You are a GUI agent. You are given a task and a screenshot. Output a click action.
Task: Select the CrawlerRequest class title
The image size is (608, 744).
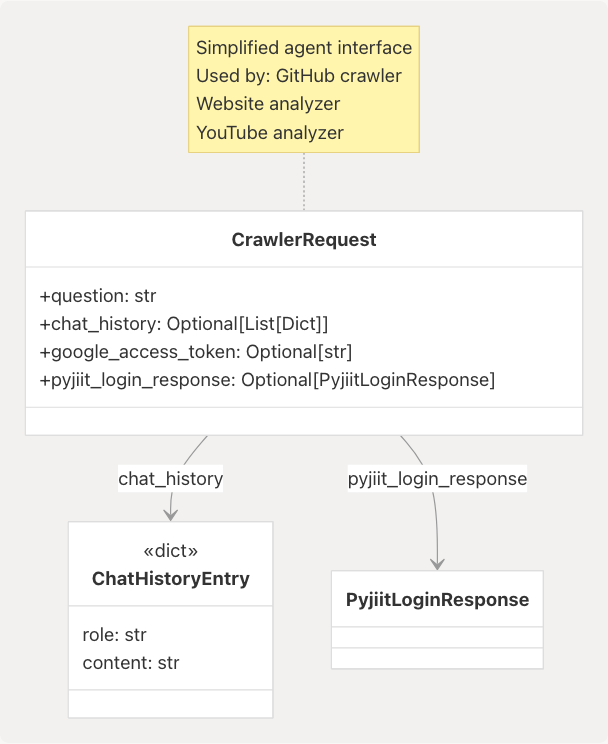pos(304,240)
